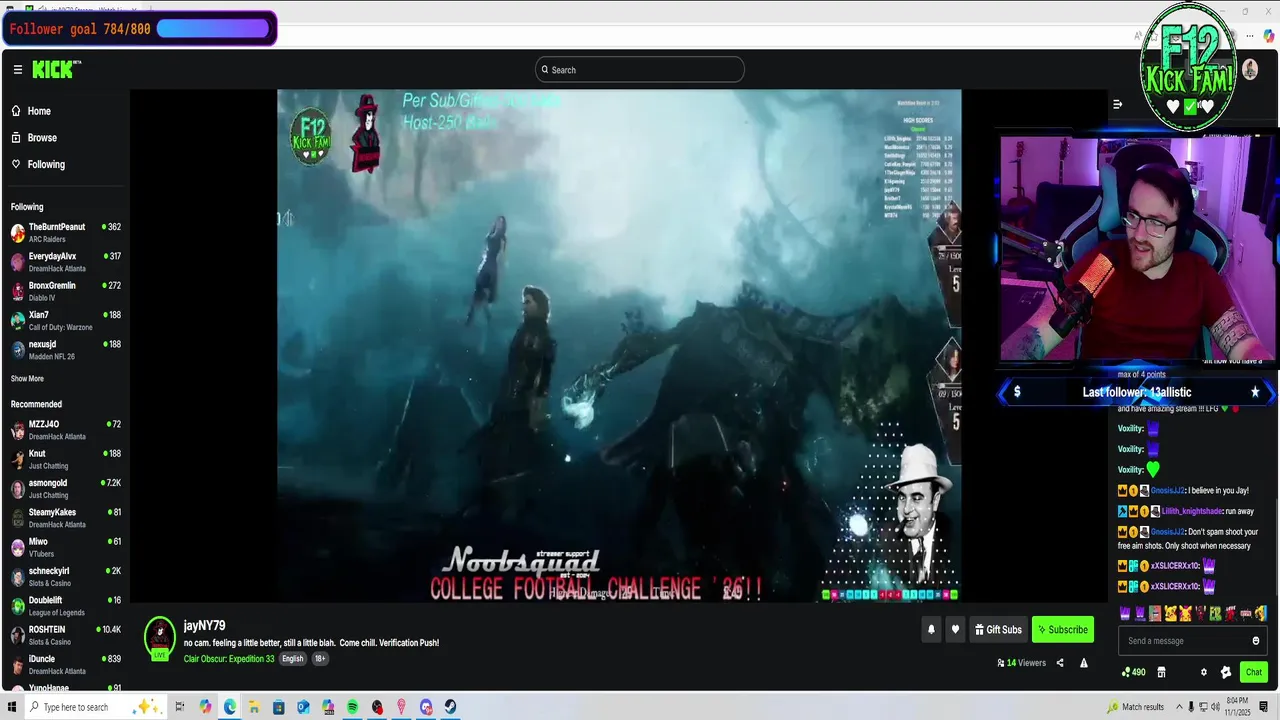Click the KICK logo
This screenshot has width=1280, height=720.
tap(55, 69)
